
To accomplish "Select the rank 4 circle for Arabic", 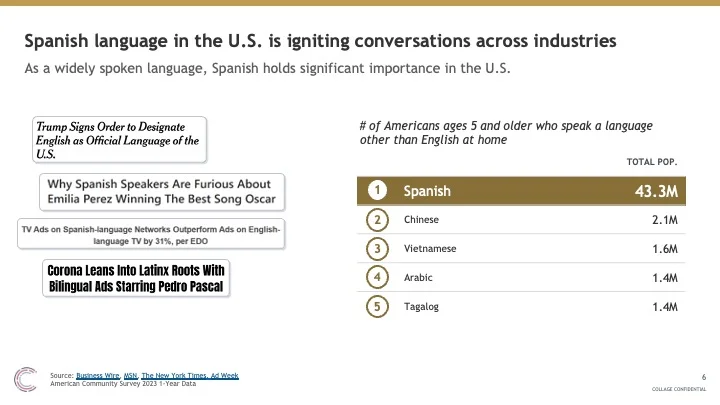I will click(x=377, y=277).
